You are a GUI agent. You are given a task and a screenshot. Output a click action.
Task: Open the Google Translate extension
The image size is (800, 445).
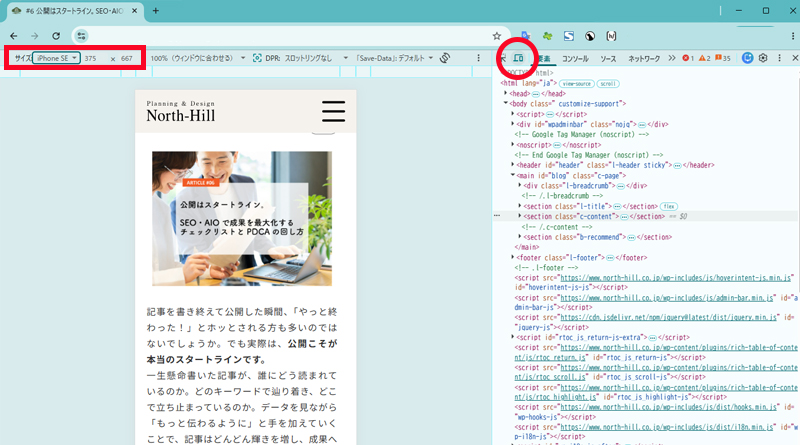tap(526, 36)
